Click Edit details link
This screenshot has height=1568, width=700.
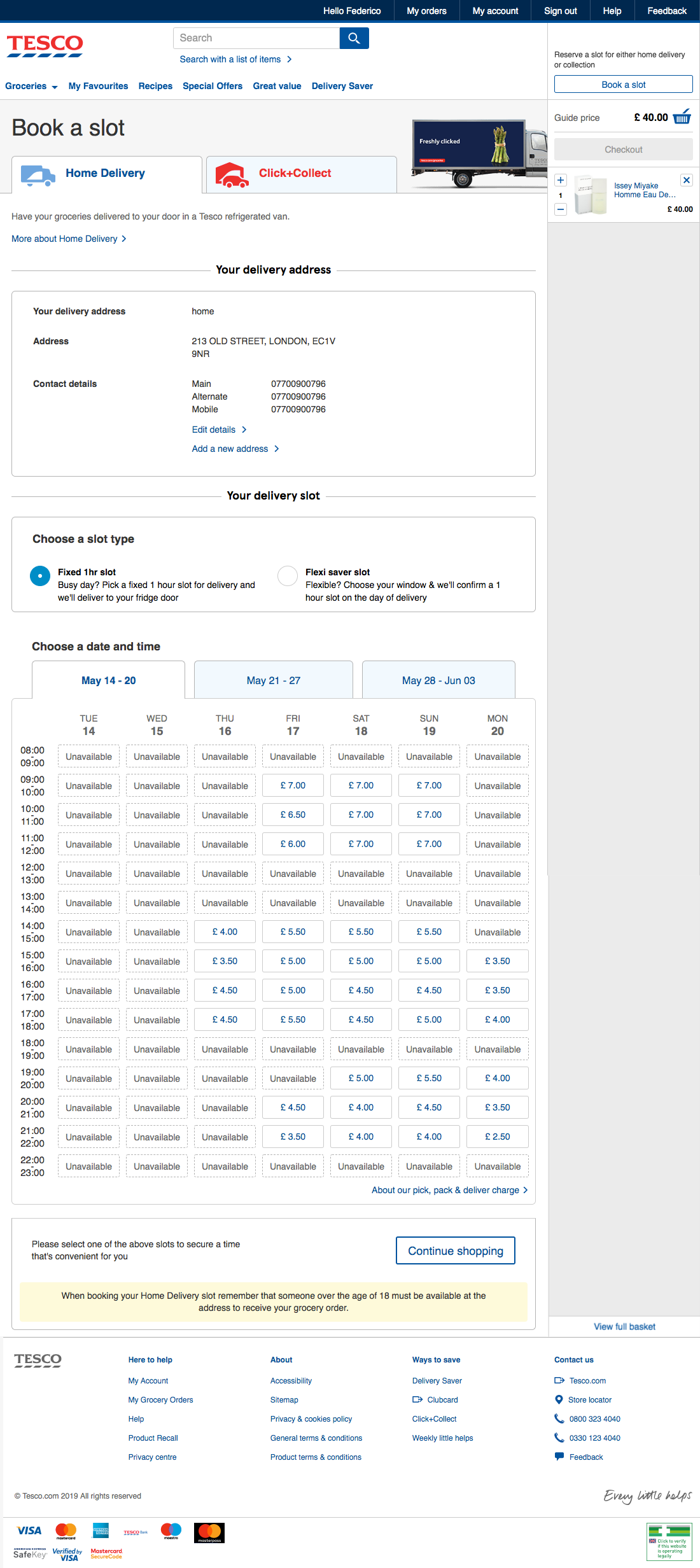tap(219, 430)
